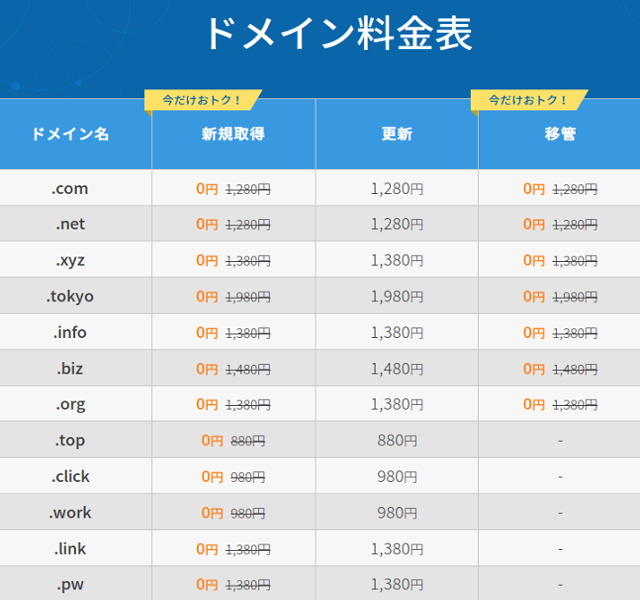Screen dimensions: 640x600
Task: Click the .xyz renewal price 1,380円
Action: point(397,260)
